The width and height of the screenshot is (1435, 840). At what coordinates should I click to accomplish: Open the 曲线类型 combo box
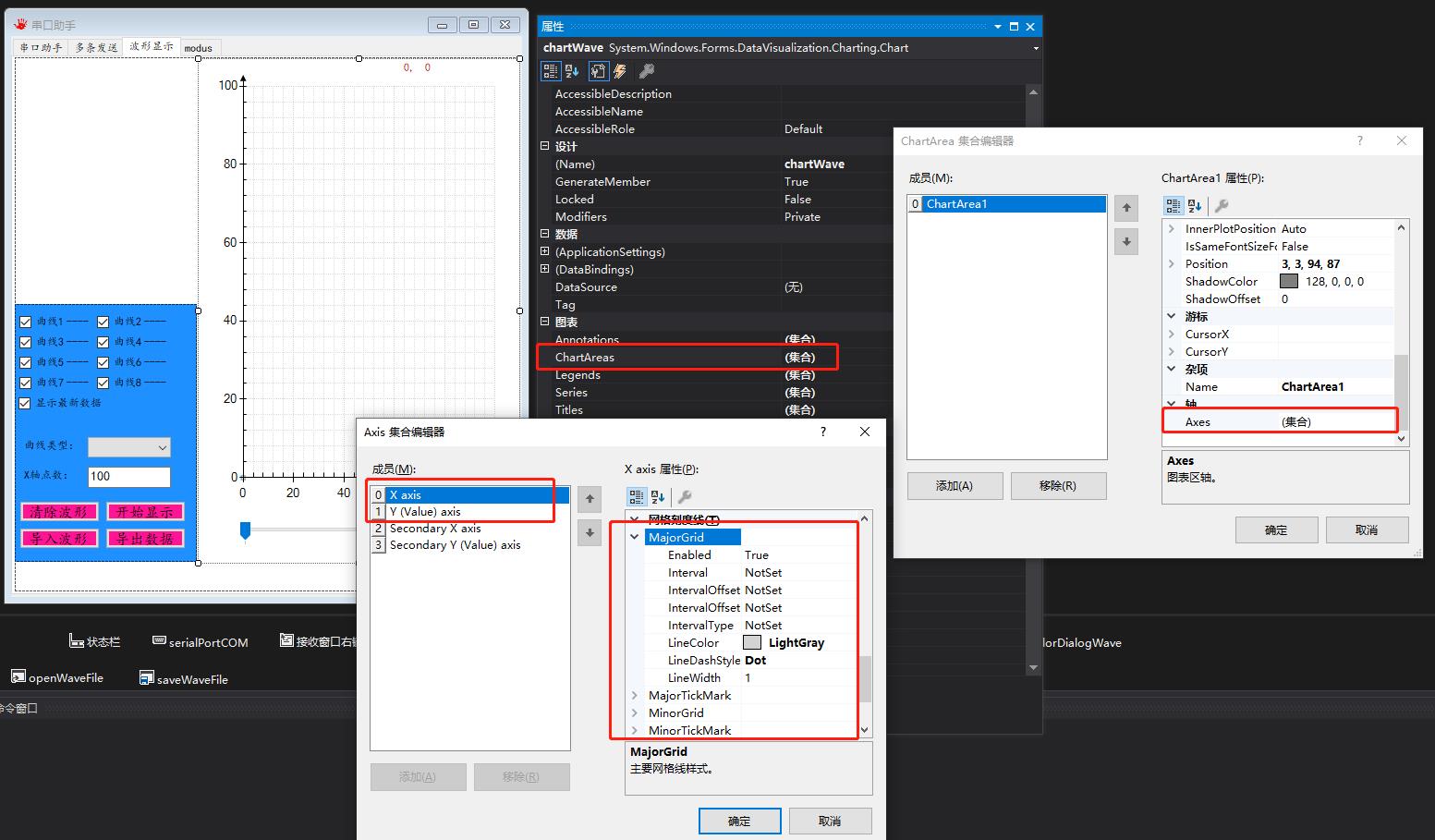[129, 447]
